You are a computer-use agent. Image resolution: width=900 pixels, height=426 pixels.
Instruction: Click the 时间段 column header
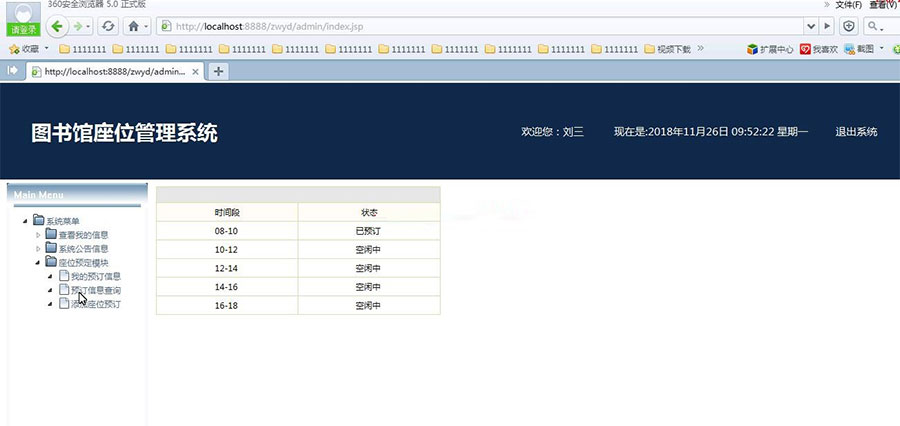pyautogui.click(x=227, y=212)
